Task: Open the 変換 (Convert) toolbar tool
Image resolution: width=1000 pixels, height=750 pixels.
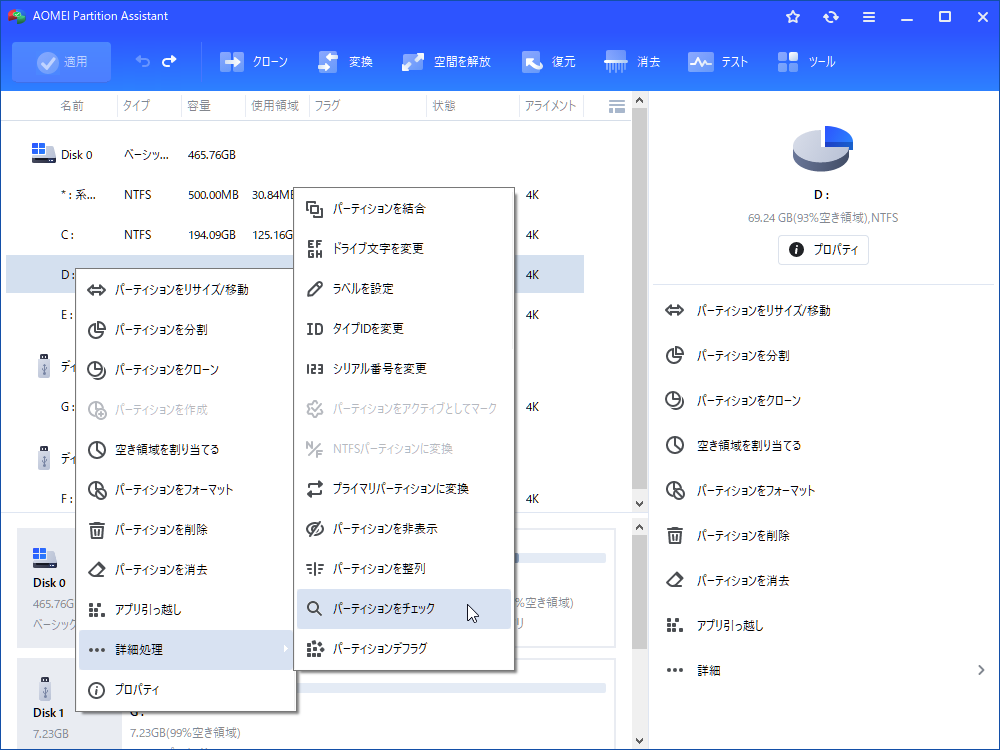Action: tap(328, 62)
